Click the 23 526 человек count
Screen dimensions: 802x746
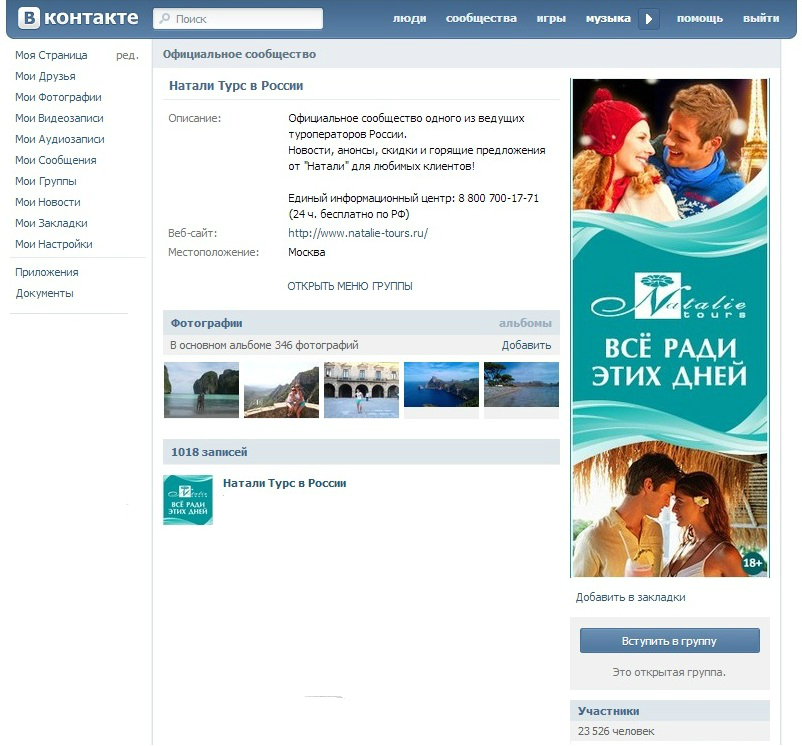coord(616,731)
